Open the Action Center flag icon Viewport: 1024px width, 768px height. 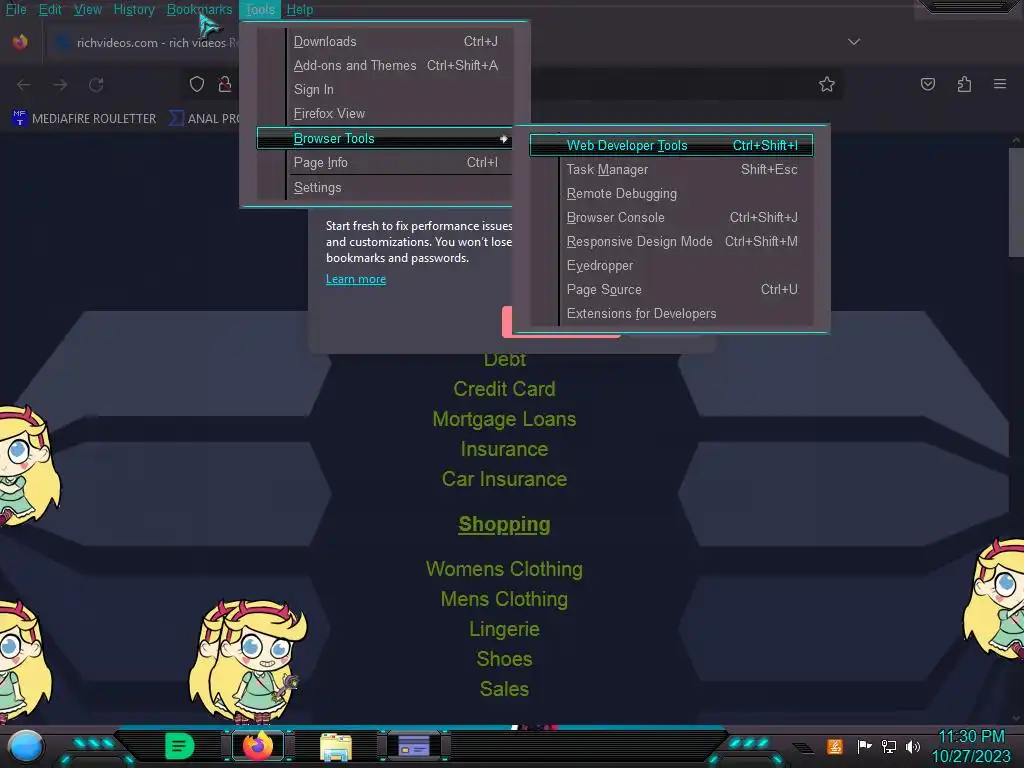864,746
